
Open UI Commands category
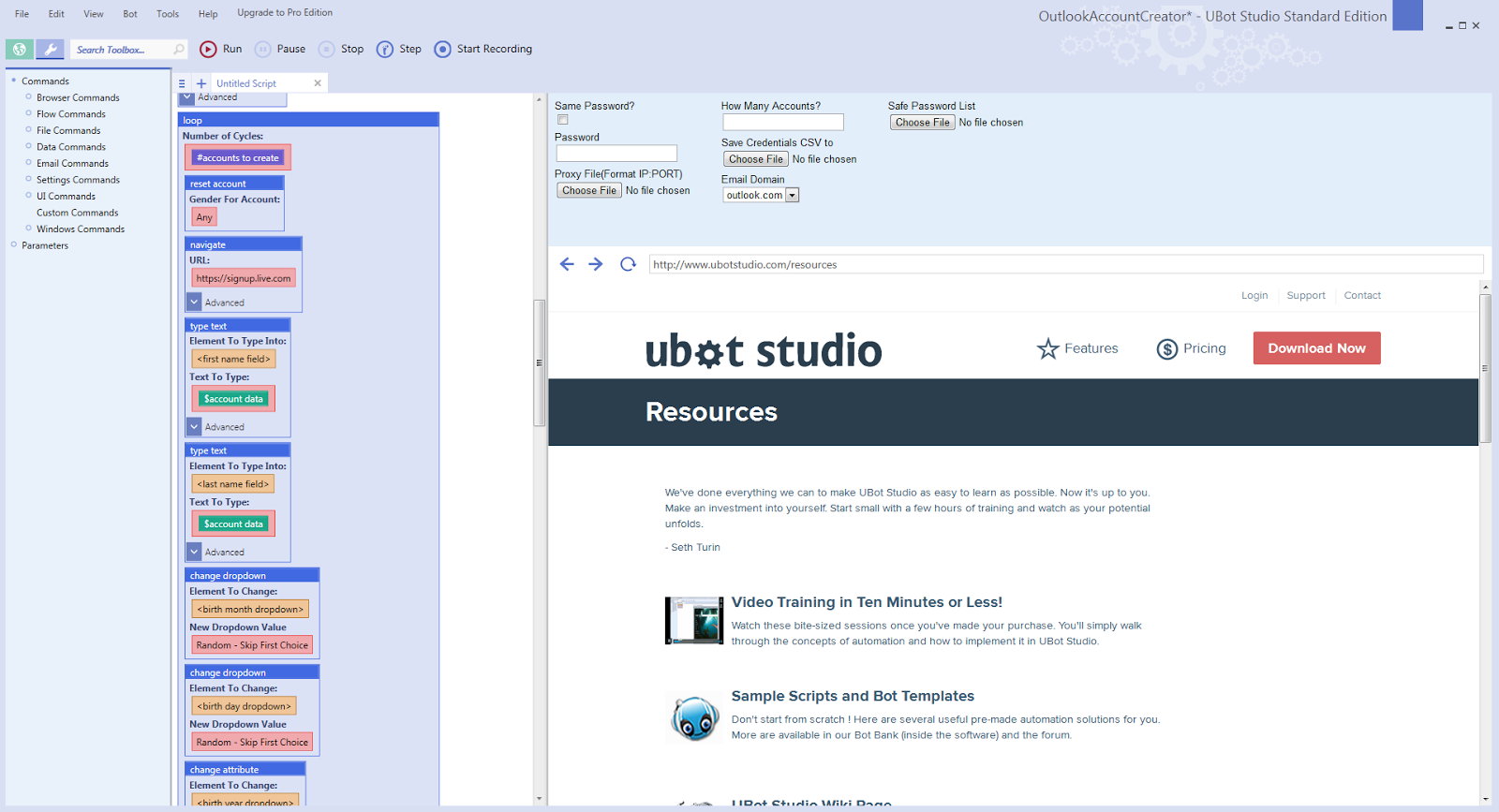click(x=66, y=196)
